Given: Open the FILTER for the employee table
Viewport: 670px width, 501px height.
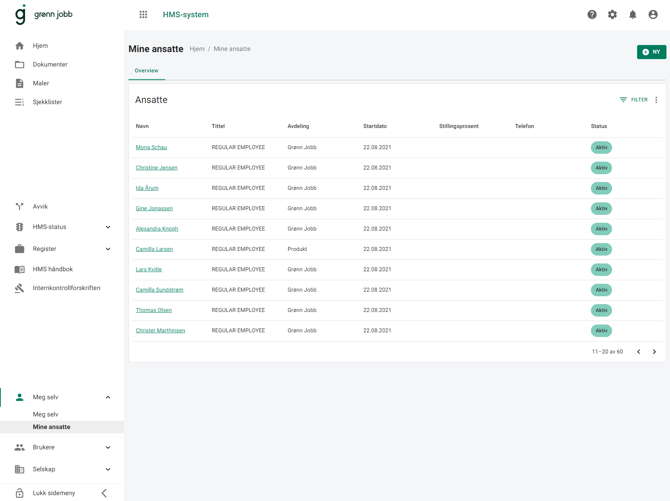Looking at the screenshot, I should click(634, 100).
